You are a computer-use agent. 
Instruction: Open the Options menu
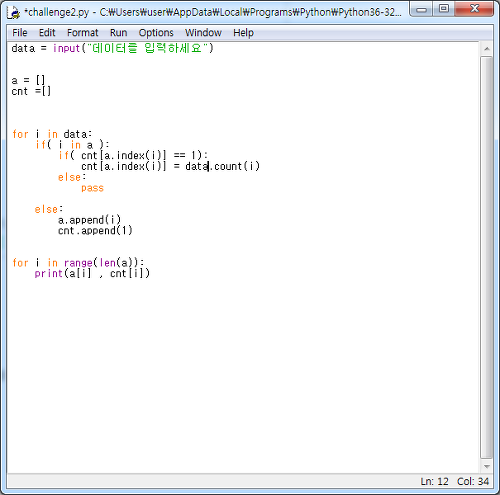156,33
